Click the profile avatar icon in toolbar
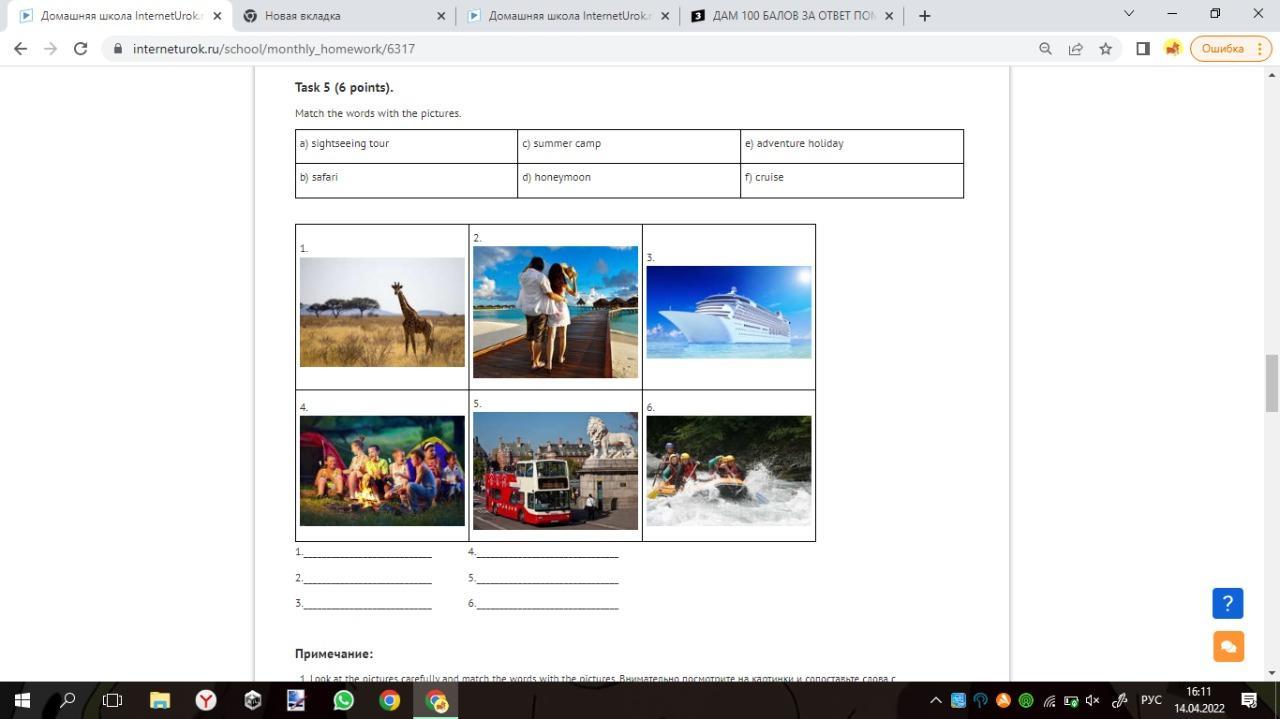 1172,49
